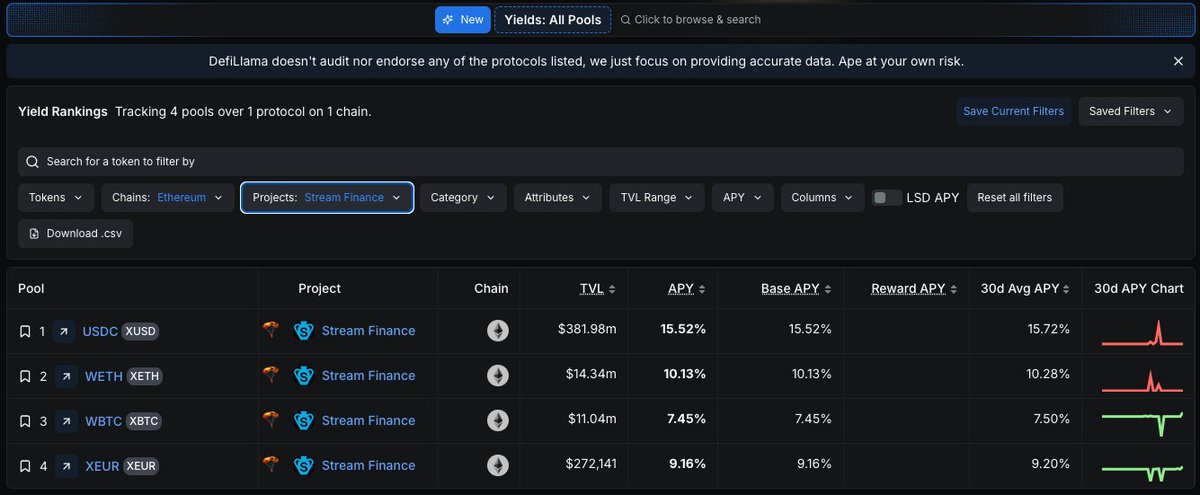Toggle the LSD APY switch
This screenshot has width=1200, height=495.
[887, 198]
